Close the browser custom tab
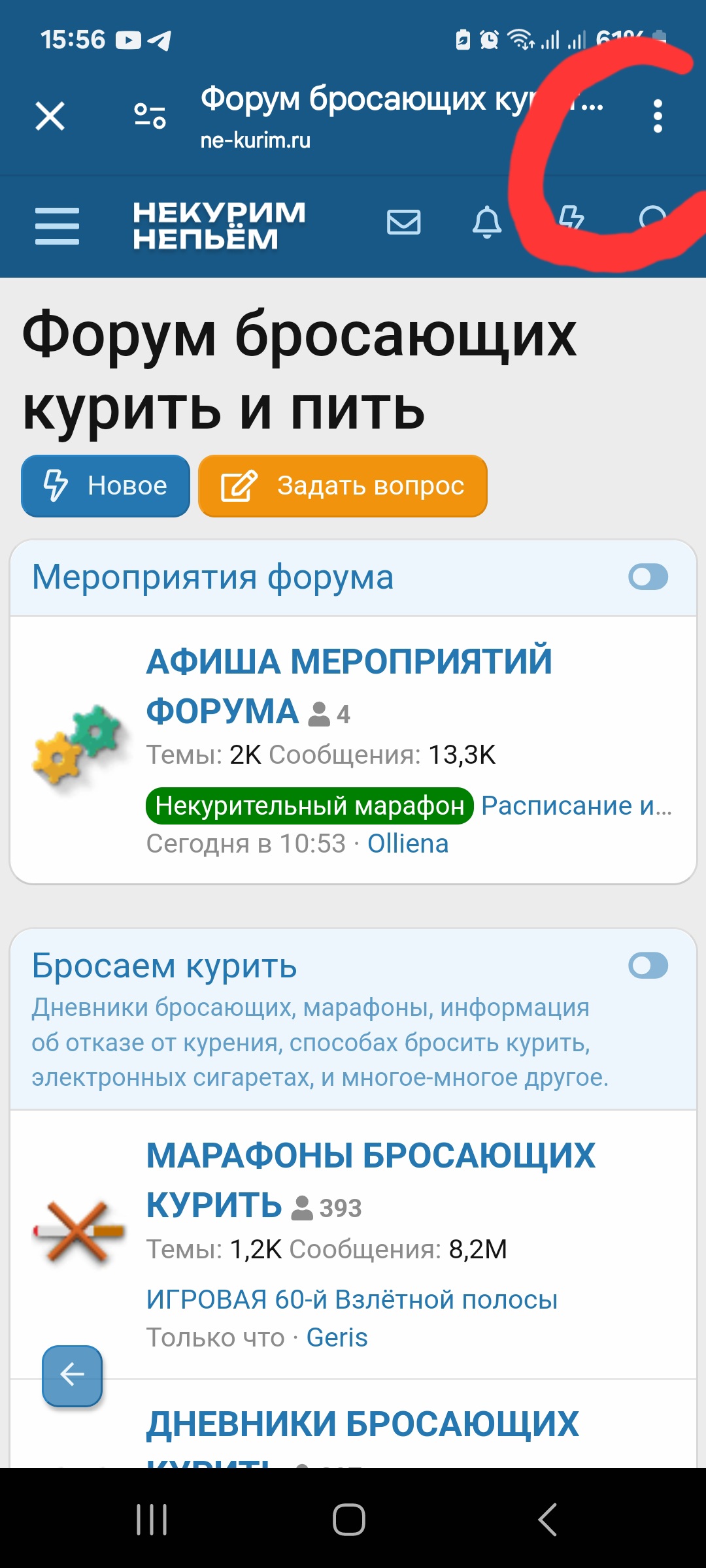 [50, 116]
